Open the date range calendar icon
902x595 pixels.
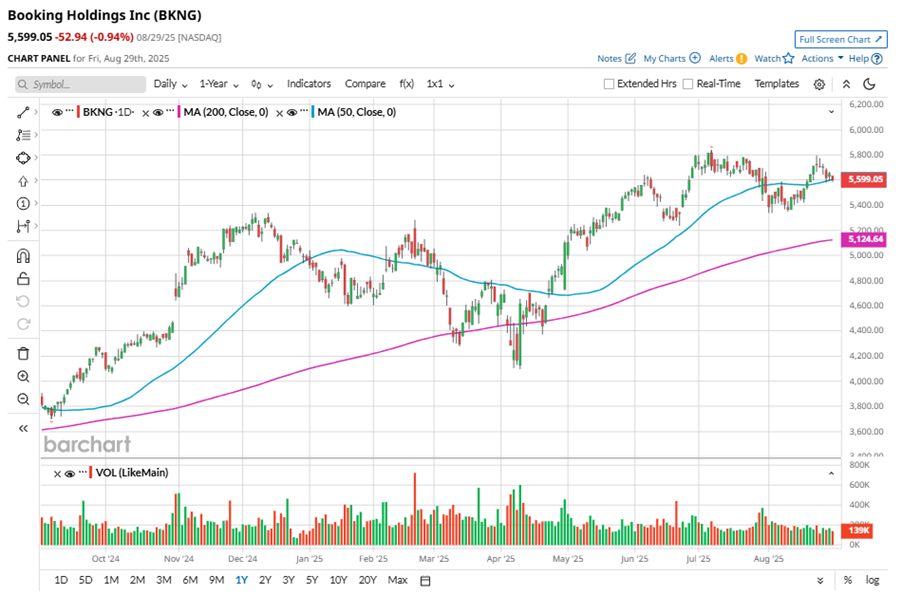point(425,581)
